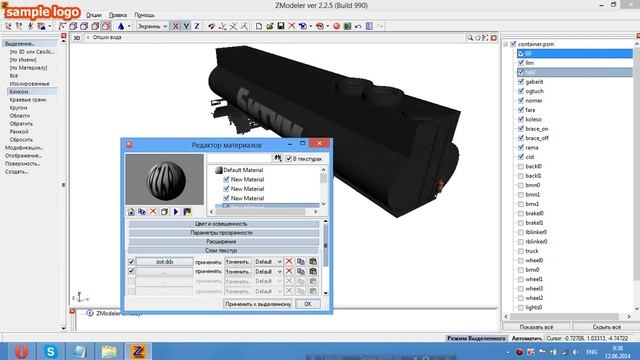Toggle the Z axis constraint button

click(x=197, y=26)
